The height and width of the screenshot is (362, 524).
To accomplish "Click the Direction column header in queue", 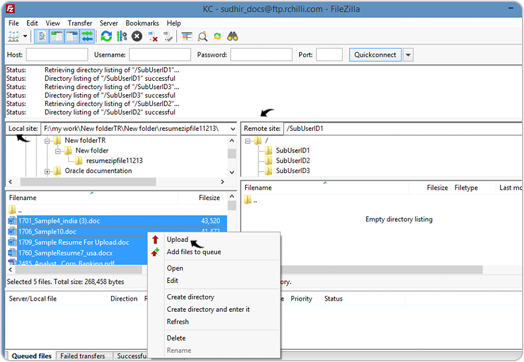I will (x=124, y=298).
